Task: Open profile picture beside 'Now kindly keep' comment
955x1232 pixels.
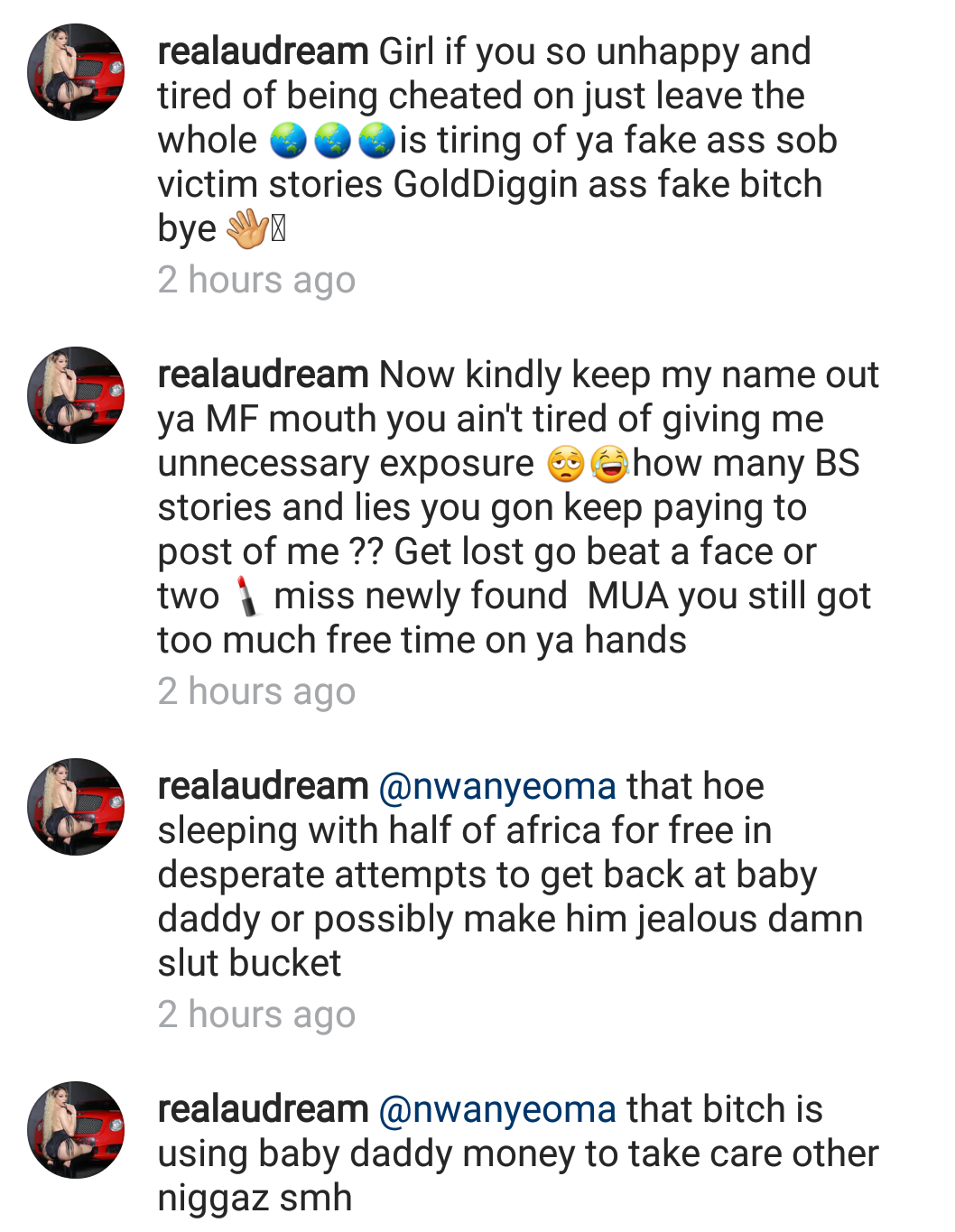Action: 76,395
